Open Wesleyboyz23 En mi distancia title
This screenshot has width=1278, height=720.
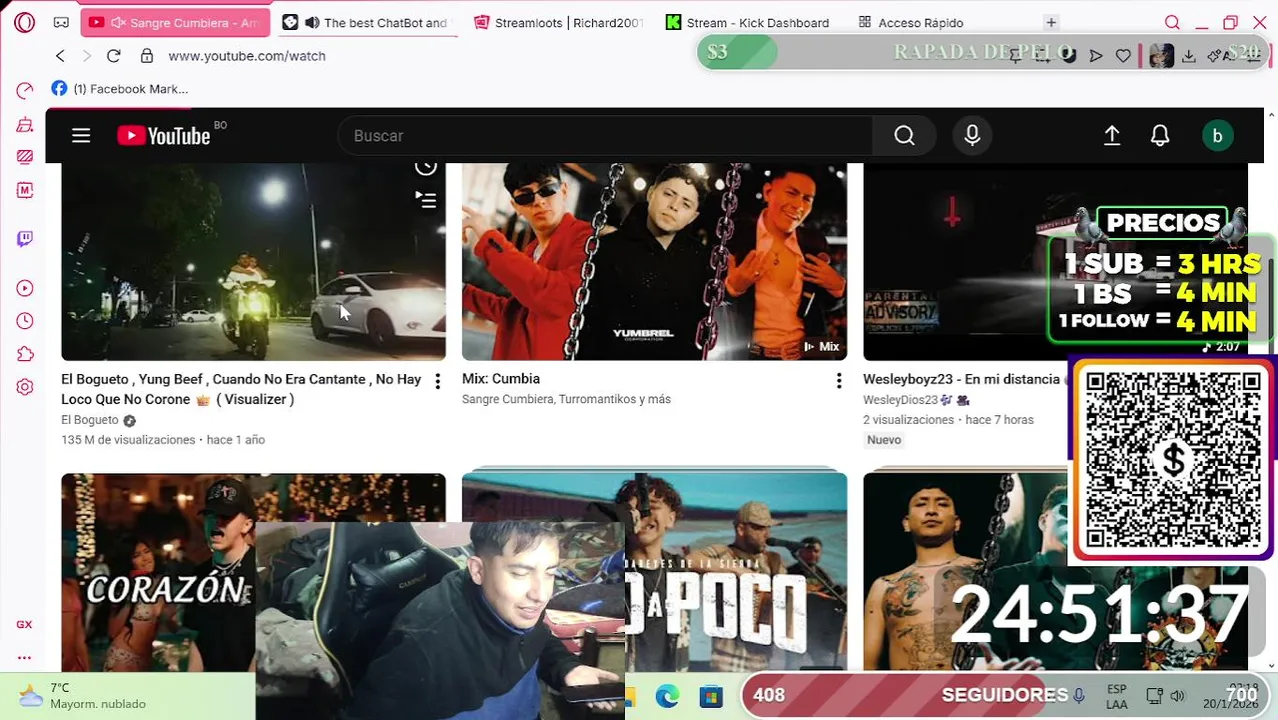(x=961, y=379)
